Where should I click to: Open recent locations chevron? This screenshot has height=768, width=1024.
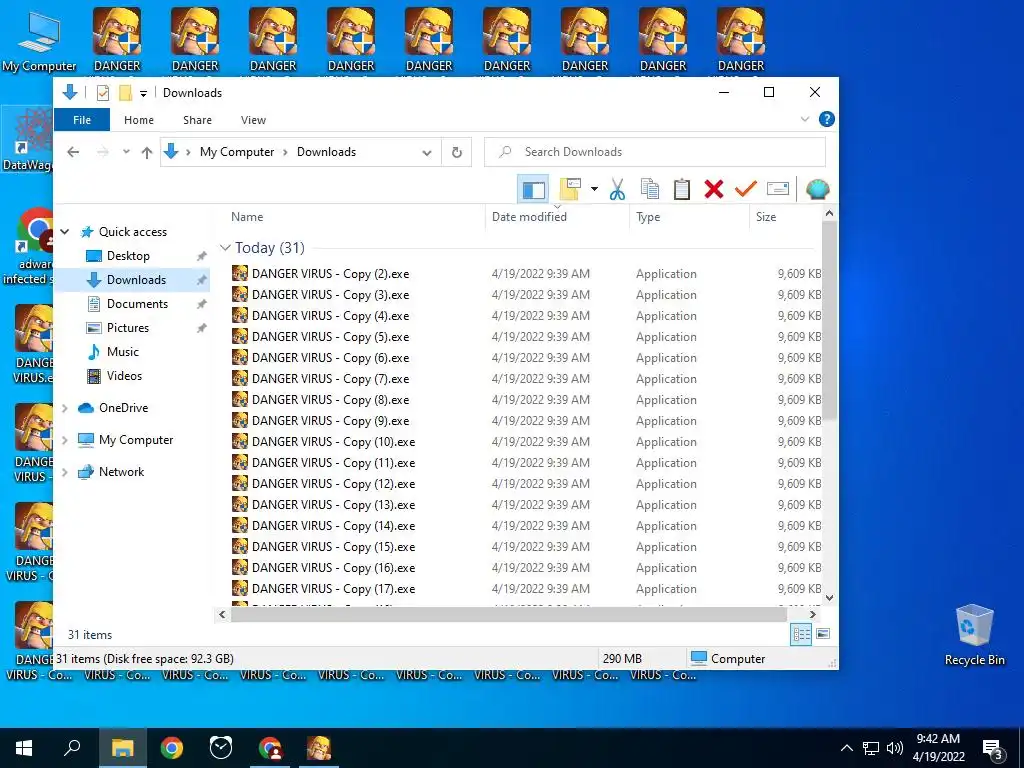pos(126,152)
